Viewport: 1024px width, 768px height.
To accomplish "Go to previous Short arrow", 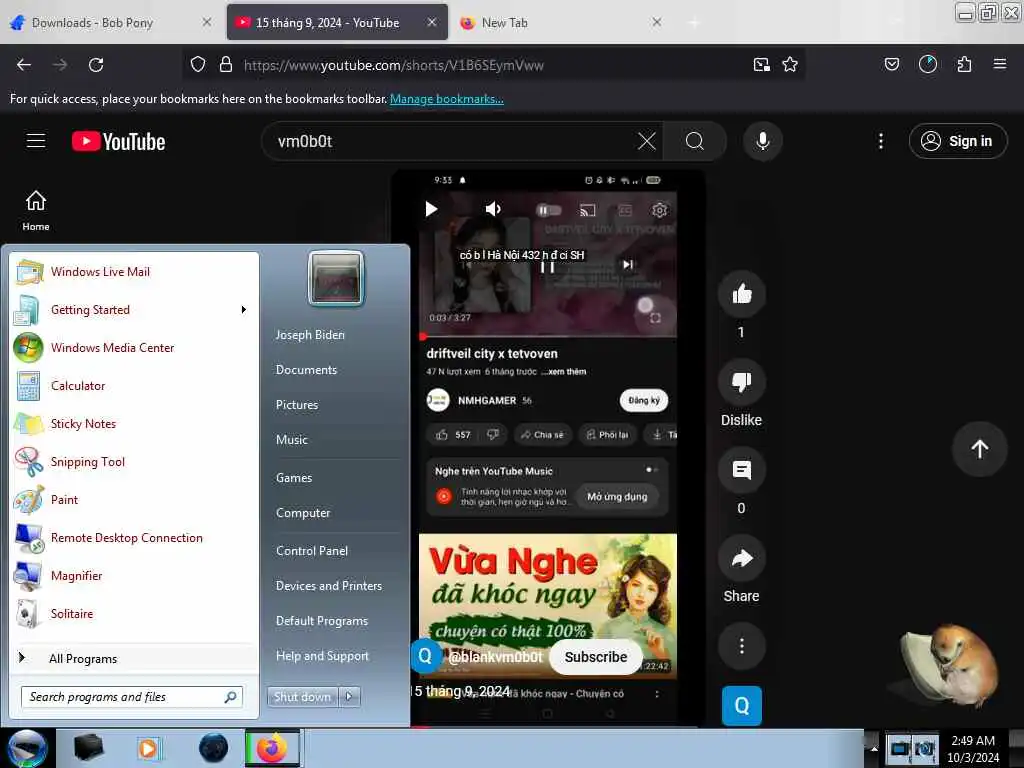I will click(x=980, y=449).
